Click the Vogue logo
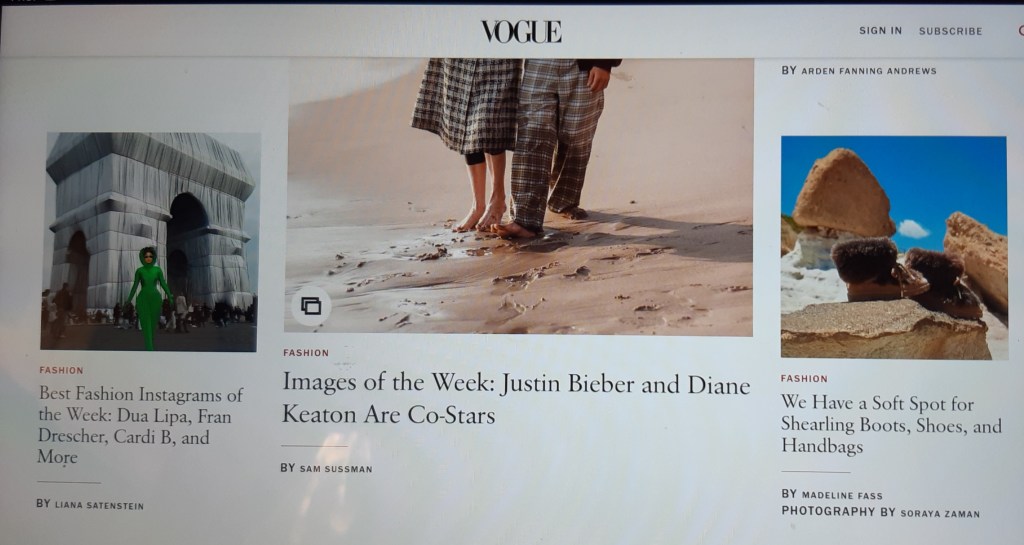The height and width of the screenshot is (545, 1024). coord(521,31)
